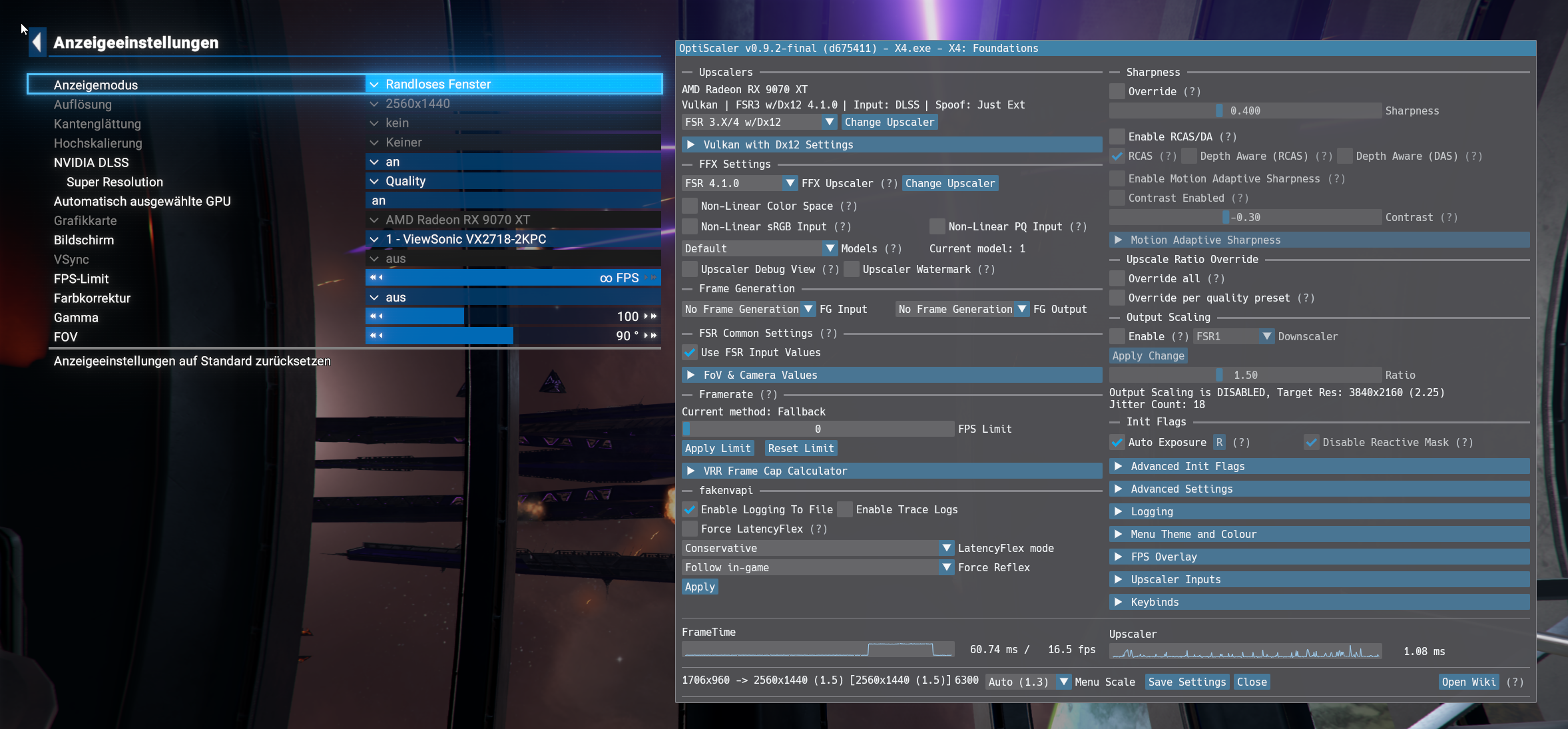Reduce FOV using its left arrows

coord(376,336)
